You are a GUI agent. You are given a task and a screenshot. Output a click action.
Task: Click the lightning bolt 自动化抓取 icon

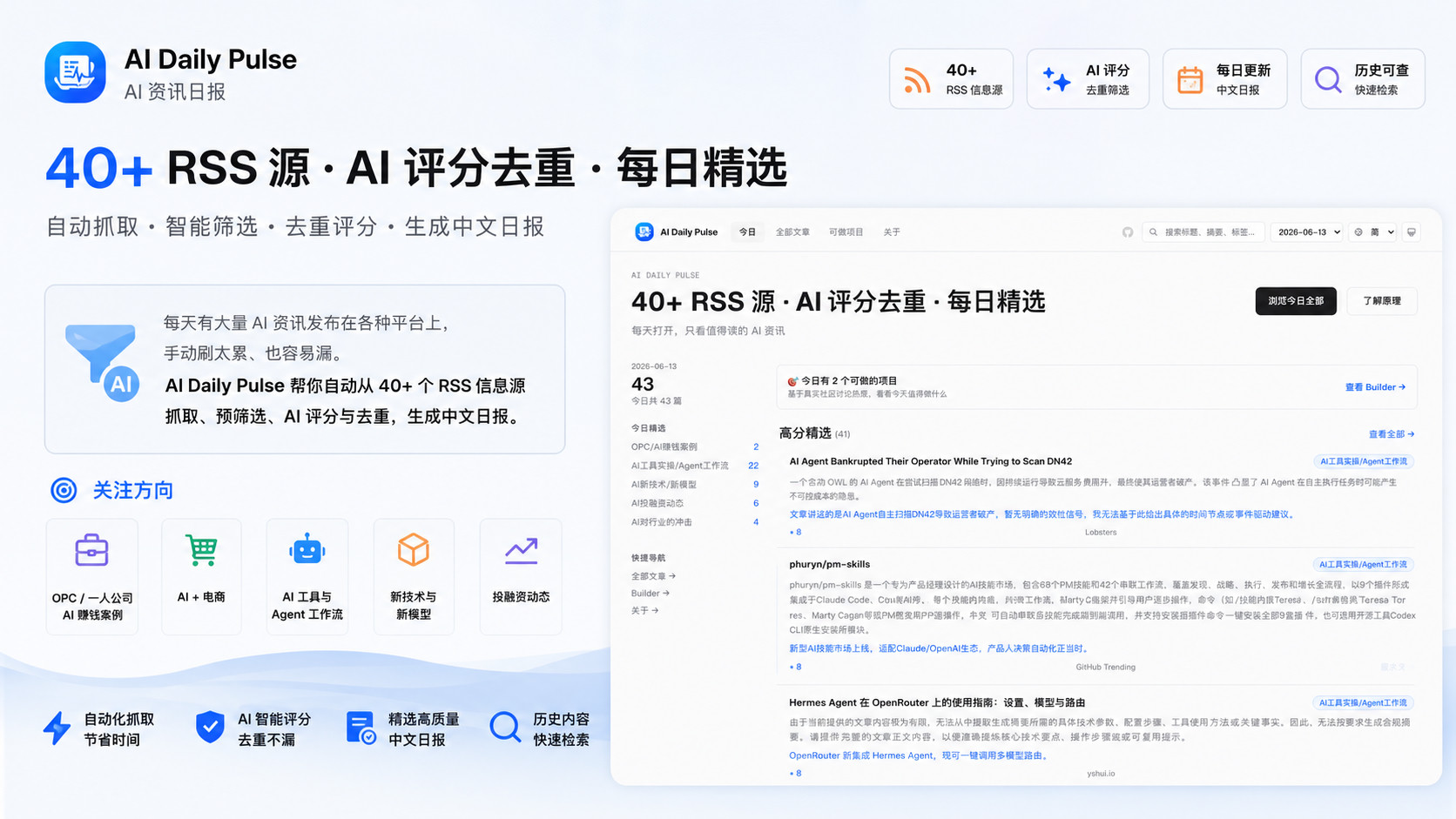click(x=57, y=728)
